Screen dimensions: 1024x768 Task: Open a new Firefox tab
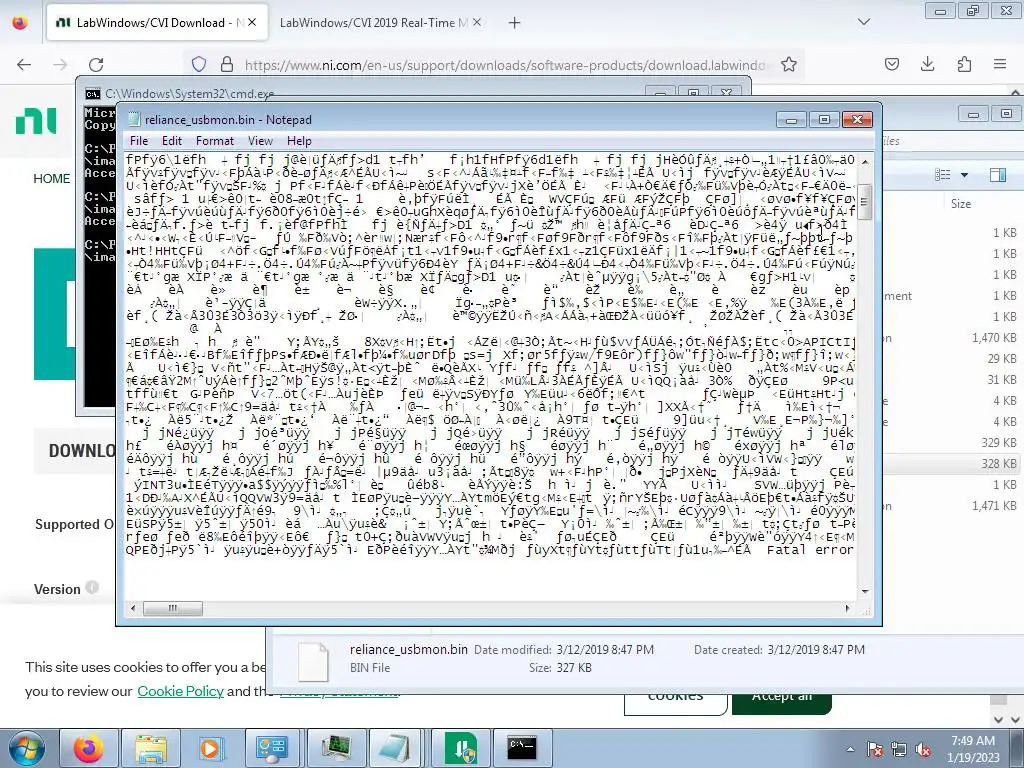click(515, 23)
